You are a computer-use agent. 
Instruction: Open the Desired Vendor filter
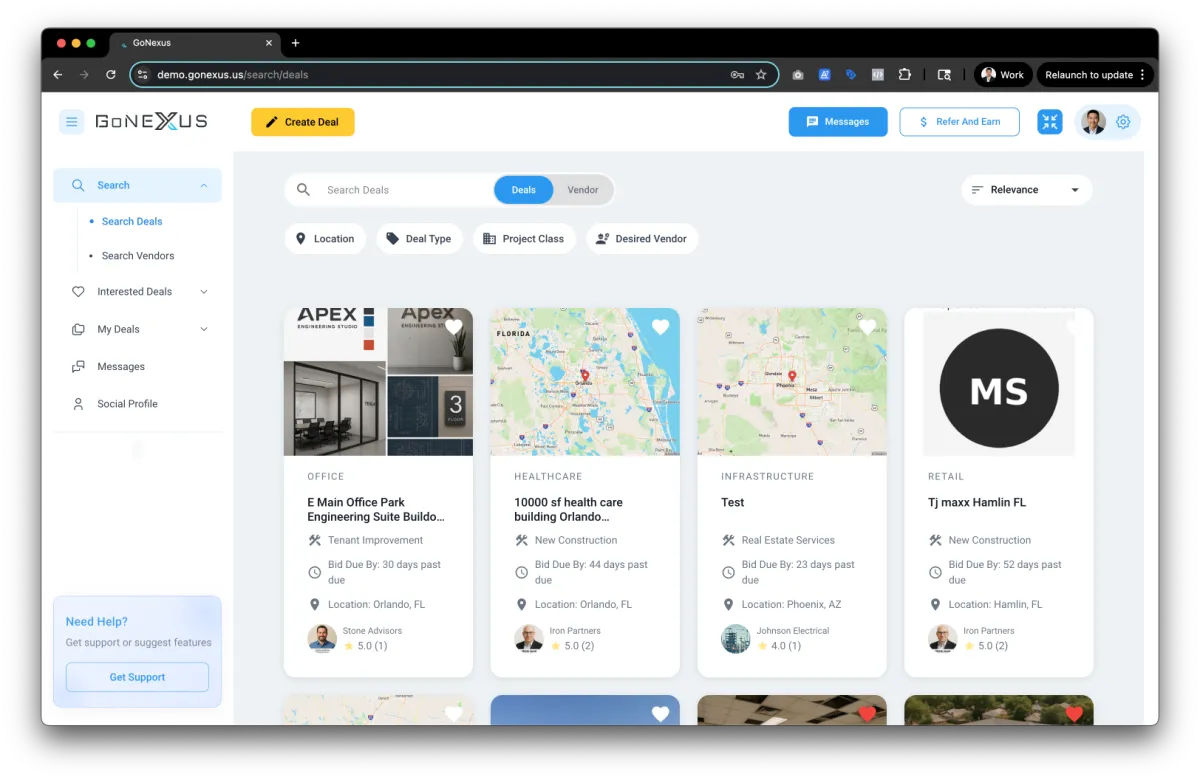tap(642, 239)
